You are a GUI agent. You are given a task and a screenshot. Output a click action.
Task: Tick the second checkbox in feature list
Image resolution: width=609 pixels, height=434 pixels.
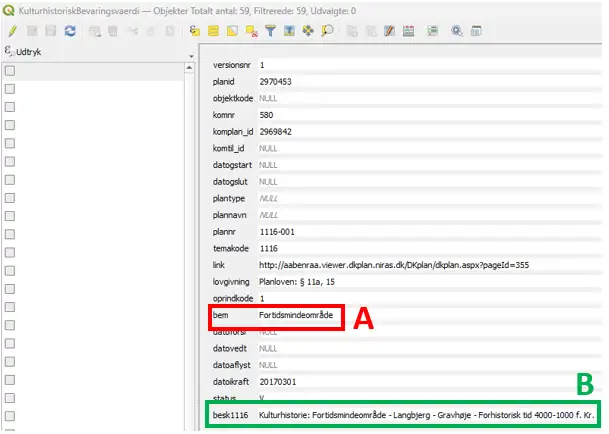10,88
